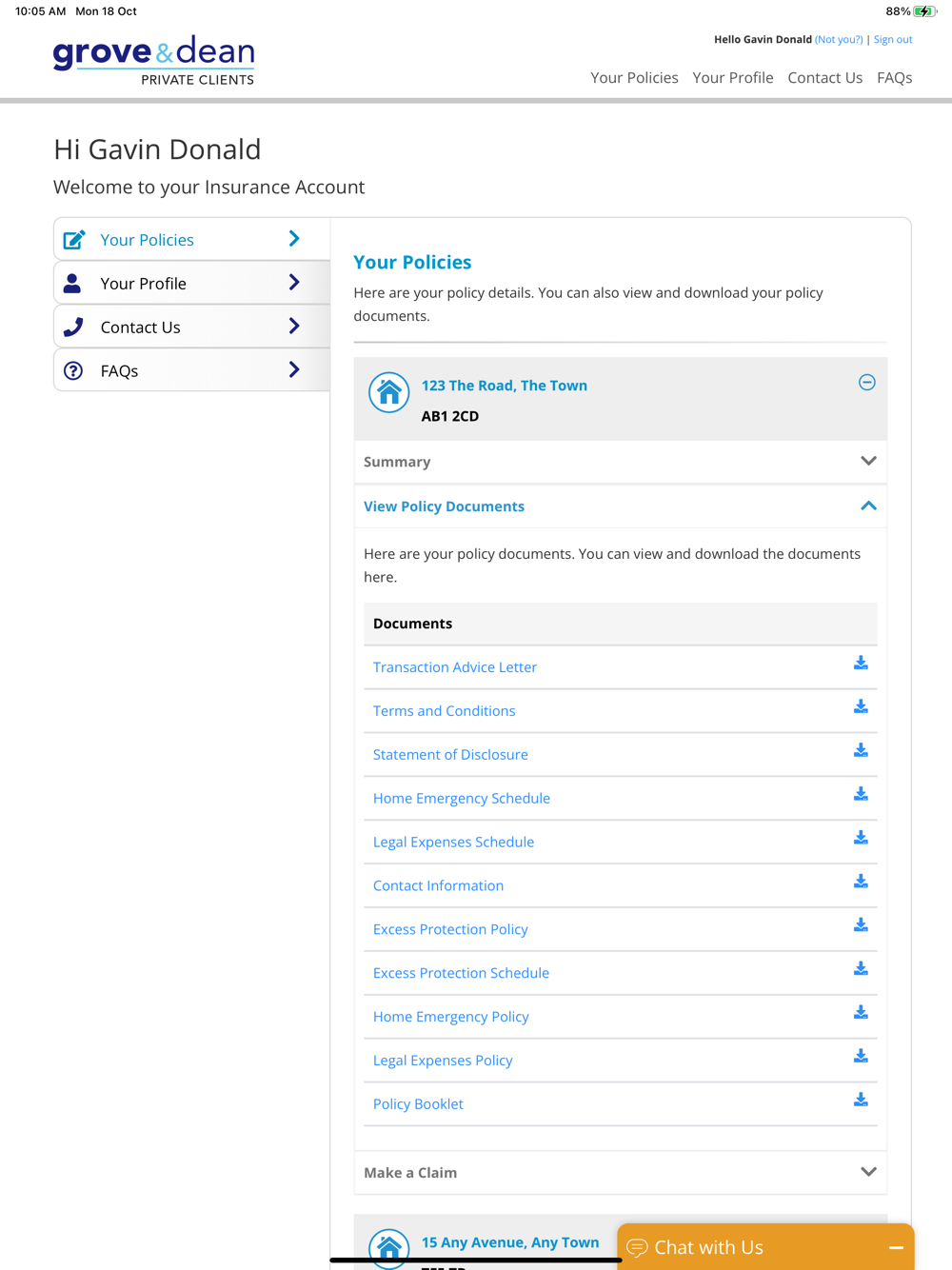
Task: Minimize the Chat with Us widget
Action: pyautogui.click(x=896, y=1247)
